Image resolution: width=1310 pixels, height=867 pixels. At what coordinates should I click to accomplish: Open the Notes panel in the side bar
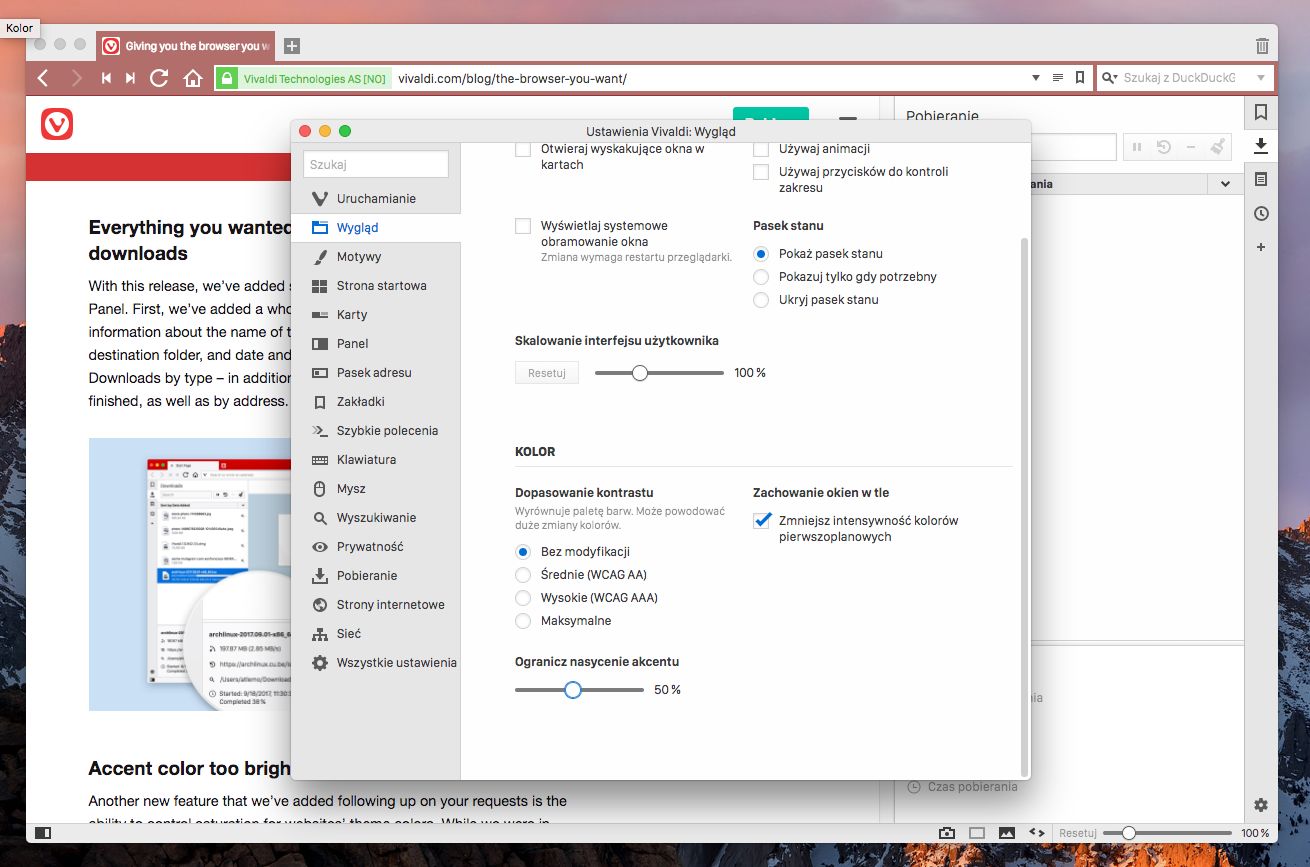pos(1261,180)
